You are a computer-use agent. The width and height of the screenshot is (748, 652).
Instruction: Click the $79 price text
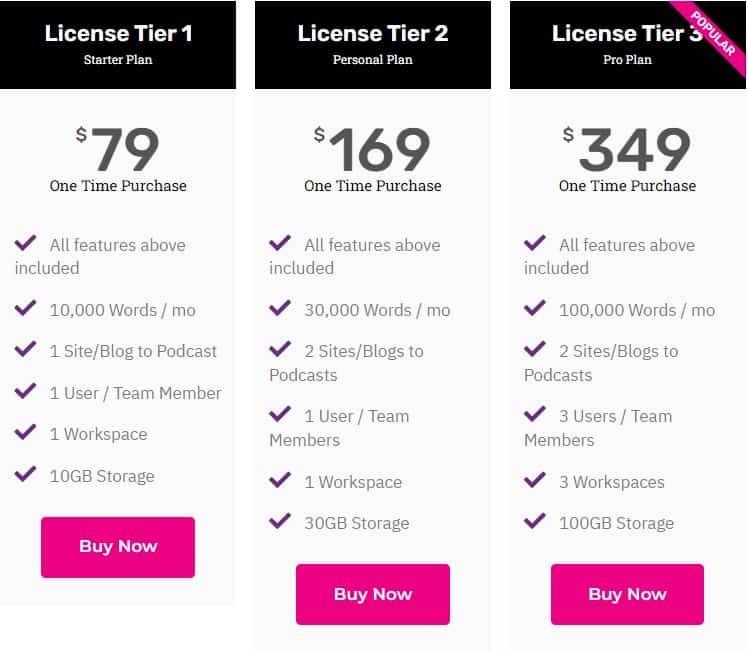118,150
